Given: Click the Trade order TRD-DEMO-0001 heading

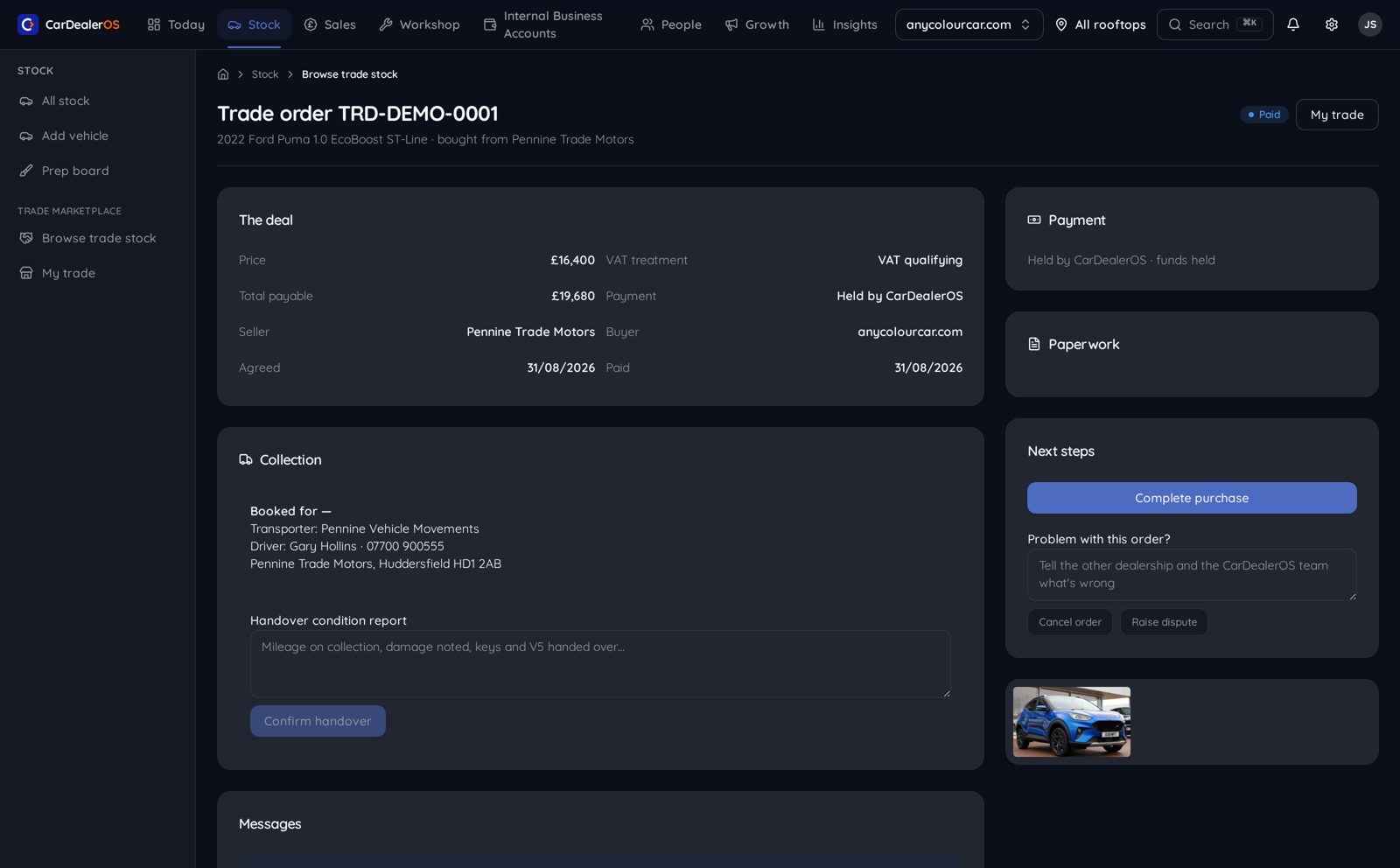Looking at the screenshot, I should [358, 114].
